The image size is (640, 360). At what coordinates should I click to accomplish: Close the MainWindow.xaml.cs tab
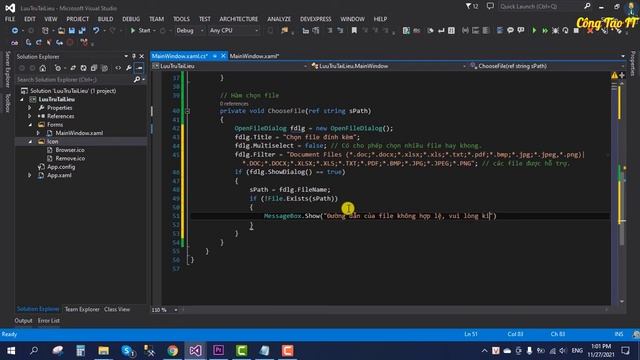click(223, 56)
